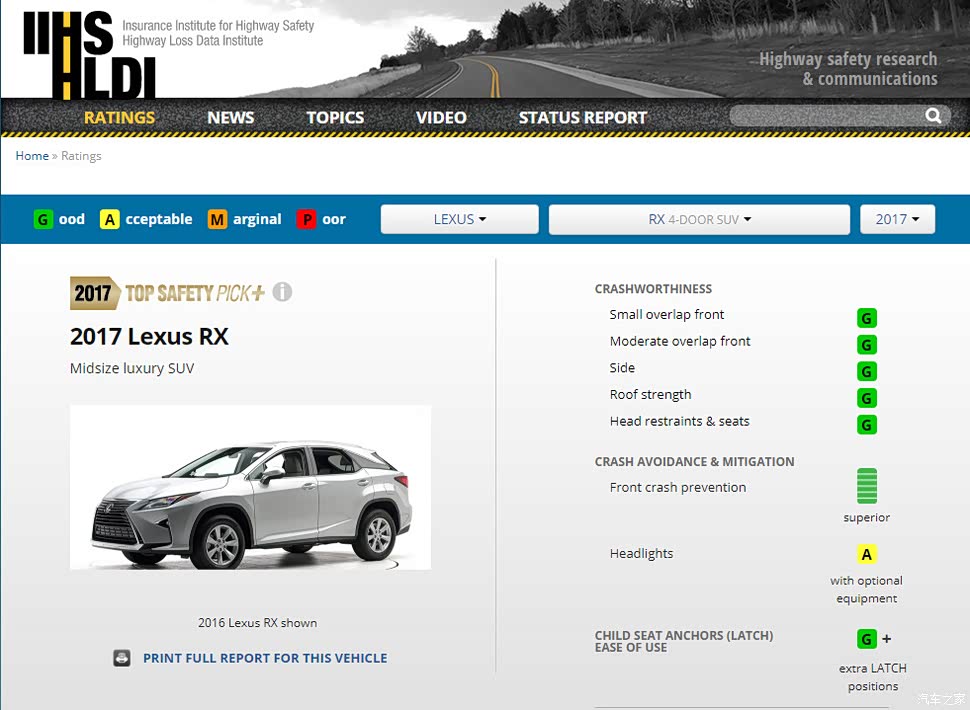
Task: Click the Poor legend P icon
Action: coord(306,220)
